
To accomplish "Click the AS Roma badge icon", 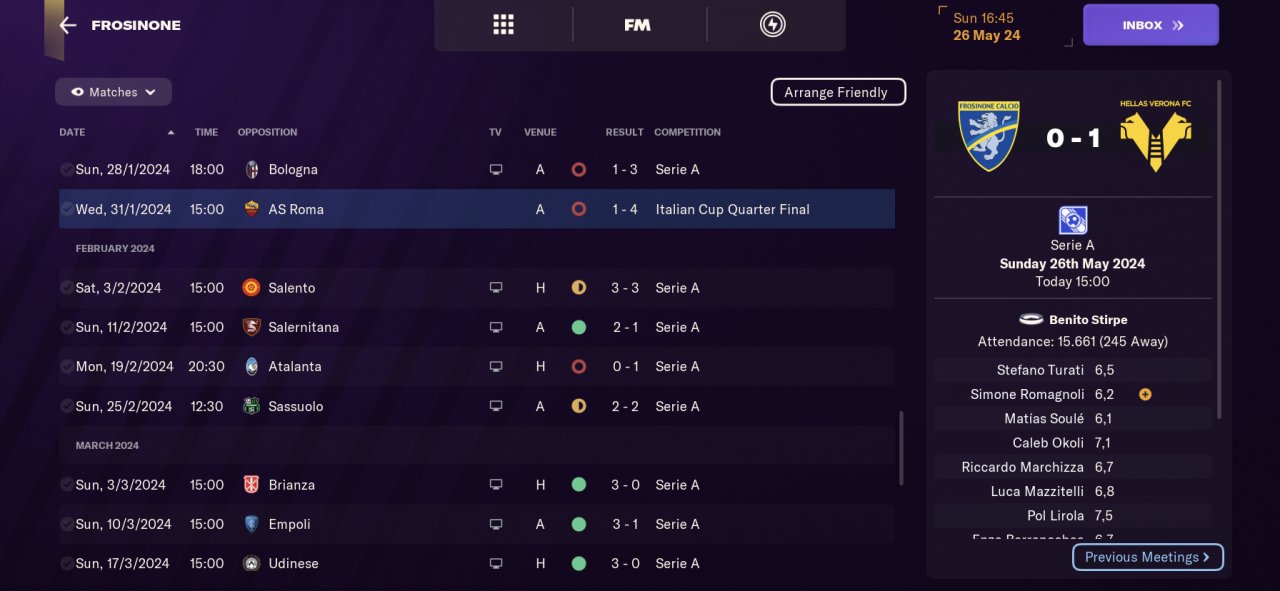I will coord(252,210).
